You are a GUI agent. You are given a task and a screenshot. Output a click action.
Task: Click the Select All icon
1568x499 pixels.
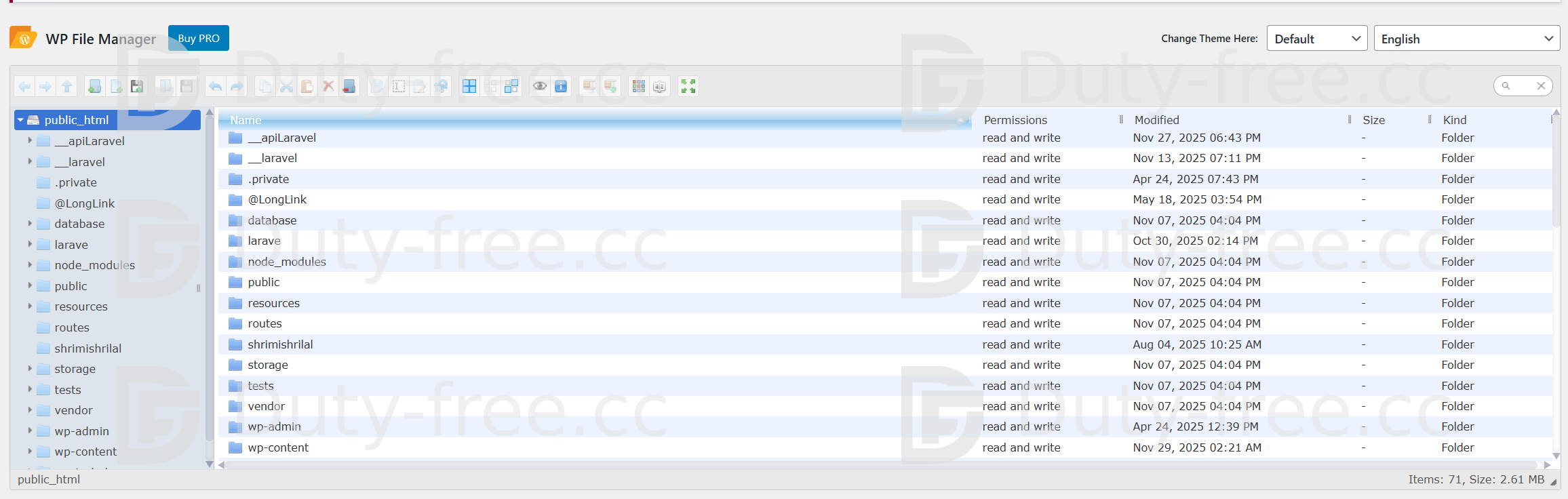point(469,86)
